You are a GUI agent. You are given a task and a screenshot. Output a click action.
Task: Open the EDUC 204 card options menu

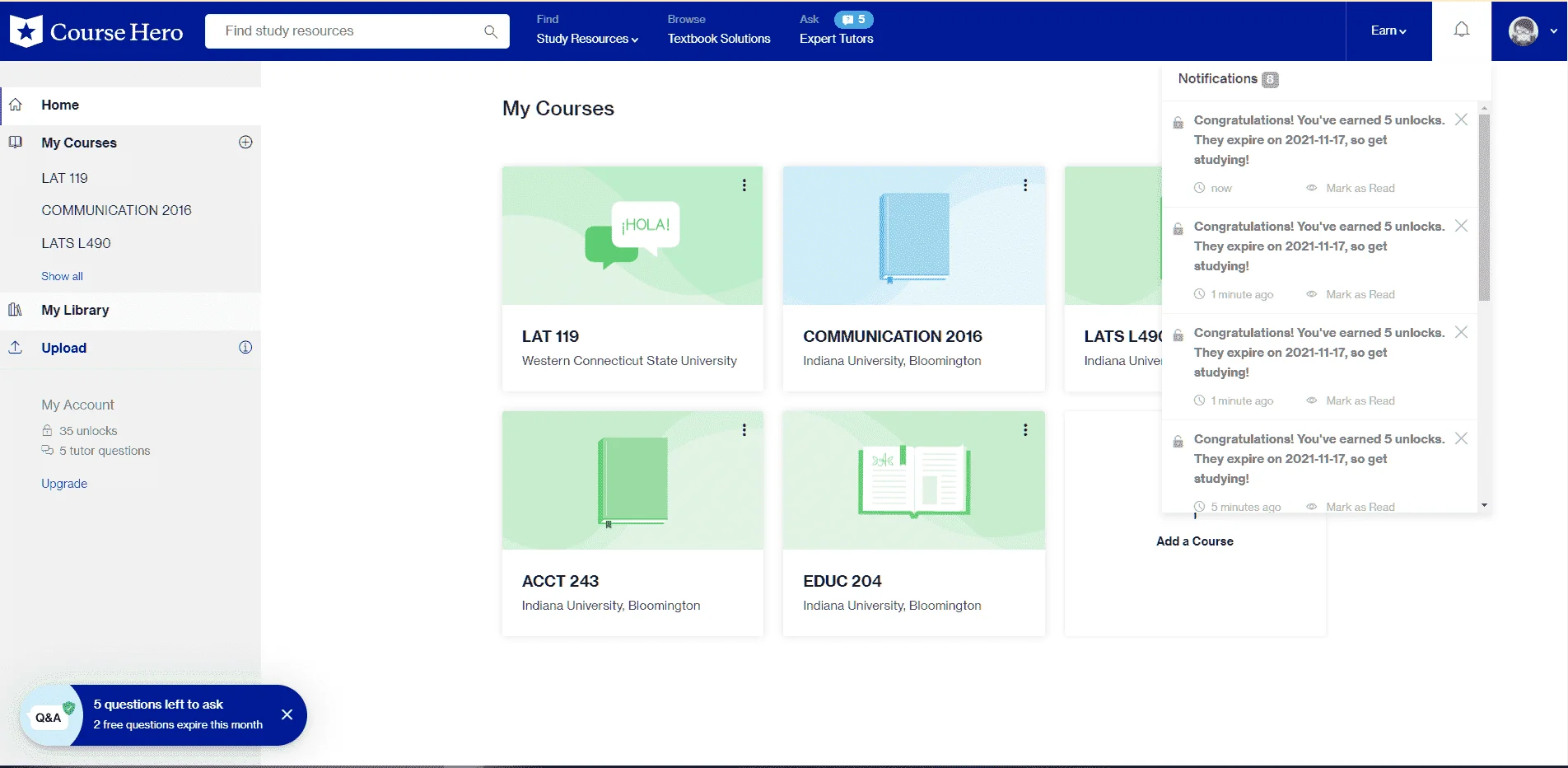point(1025,430)
